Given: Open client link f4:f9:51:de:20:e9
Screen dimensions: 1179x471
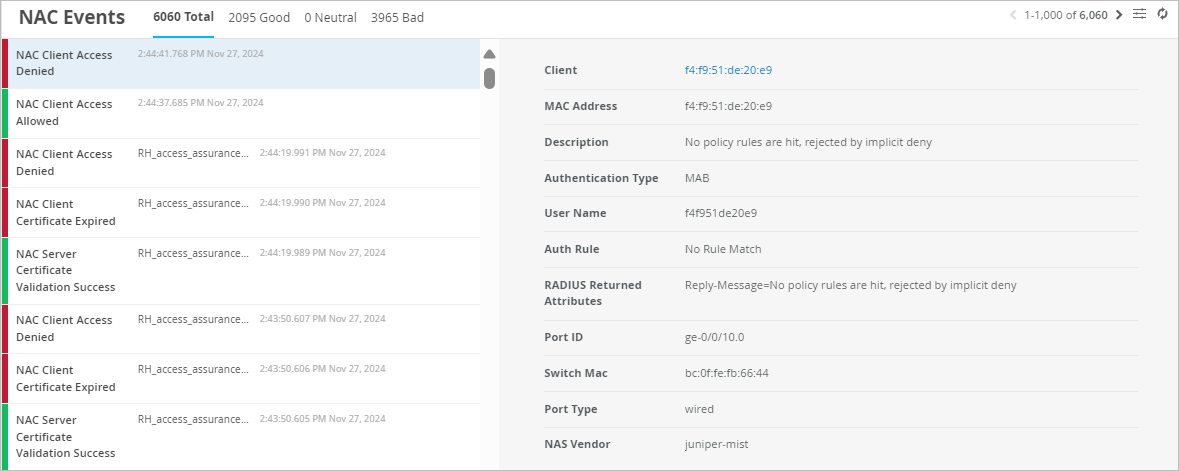Looking at the screenshot, I should (728, 70).
